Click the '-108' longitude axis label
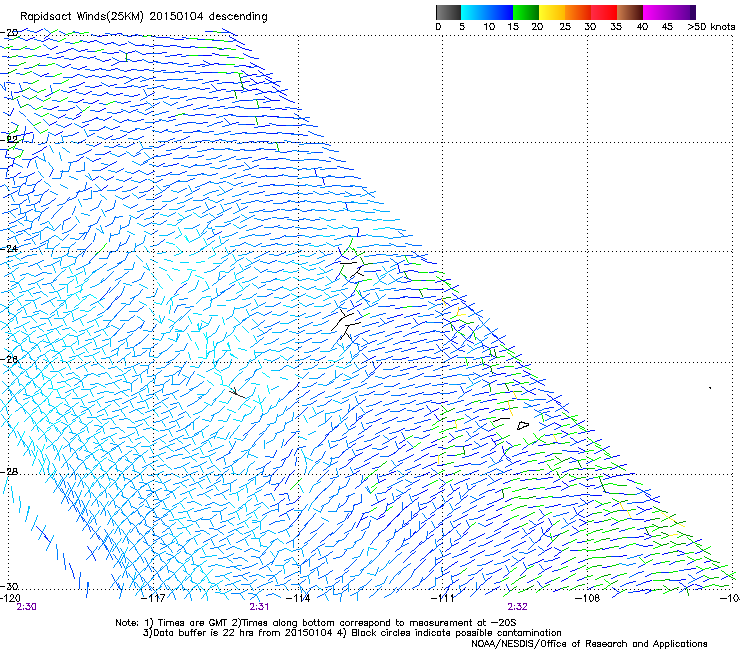The height and width of the screenshot is (650, 740). tap(588, 598)
